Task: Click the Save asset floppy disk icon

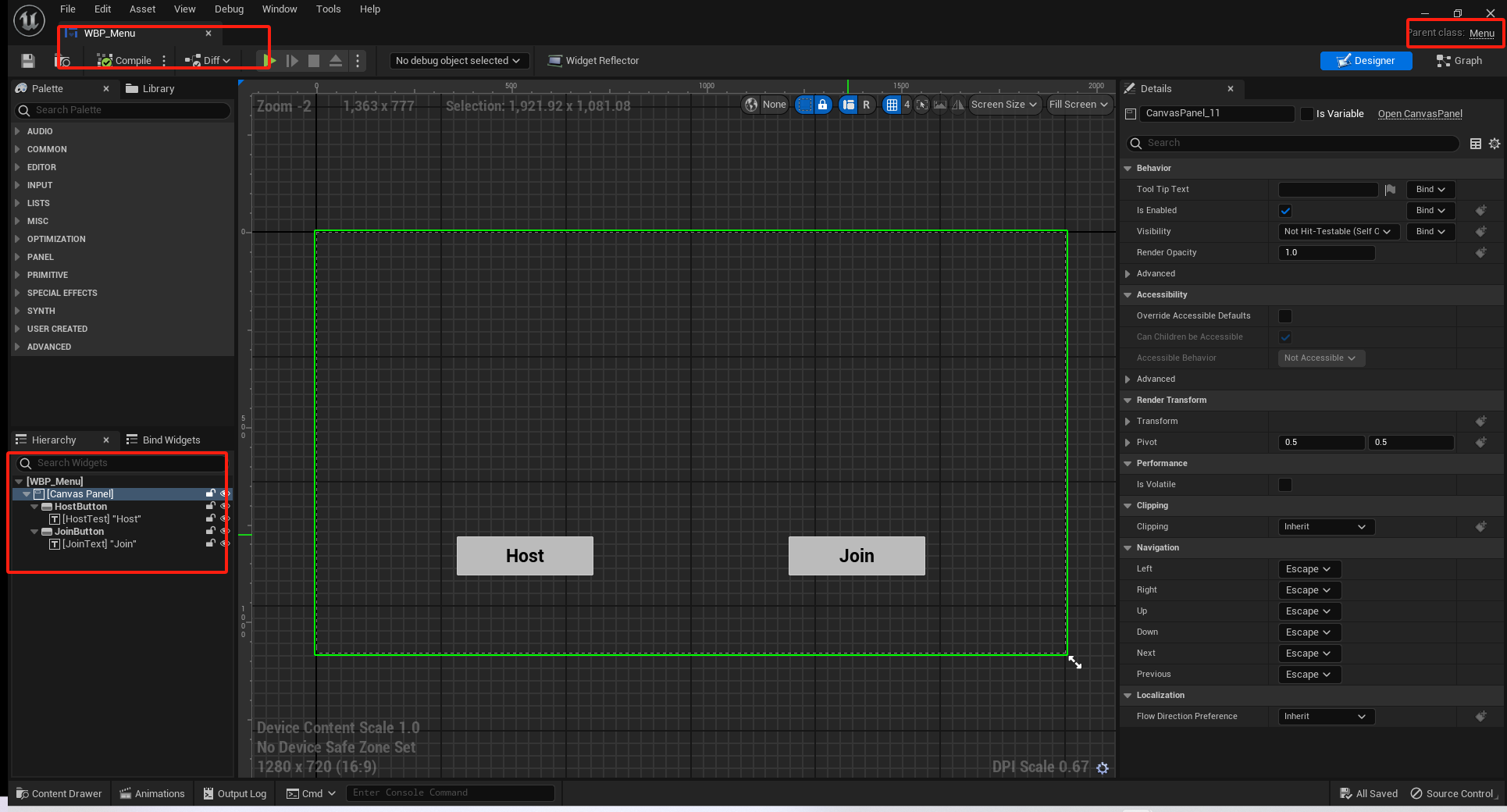Action: (x=28, y=61)
